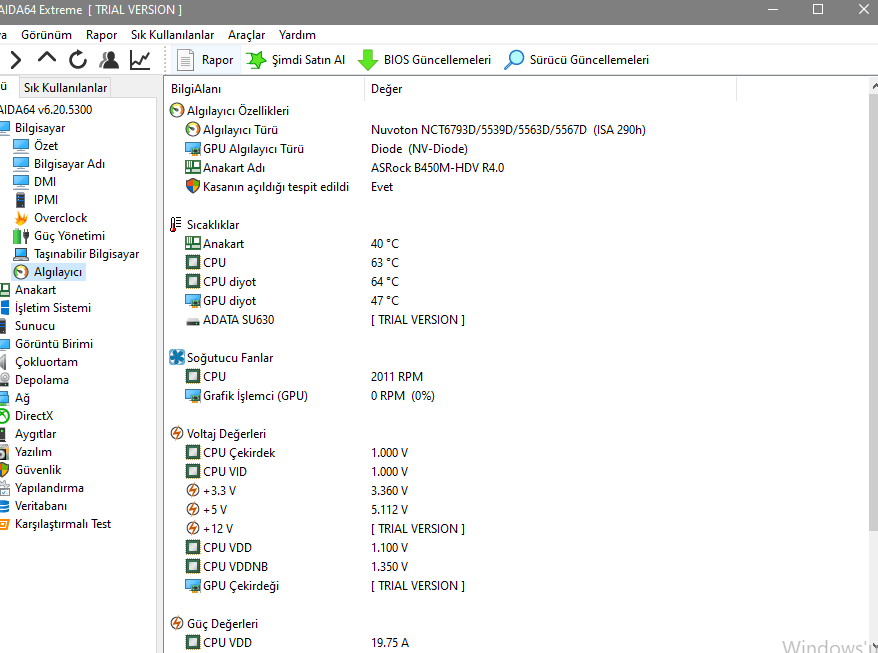Screen dimensions: 878x653
Task: Open the Yardım menu
Action: [297, 35]
